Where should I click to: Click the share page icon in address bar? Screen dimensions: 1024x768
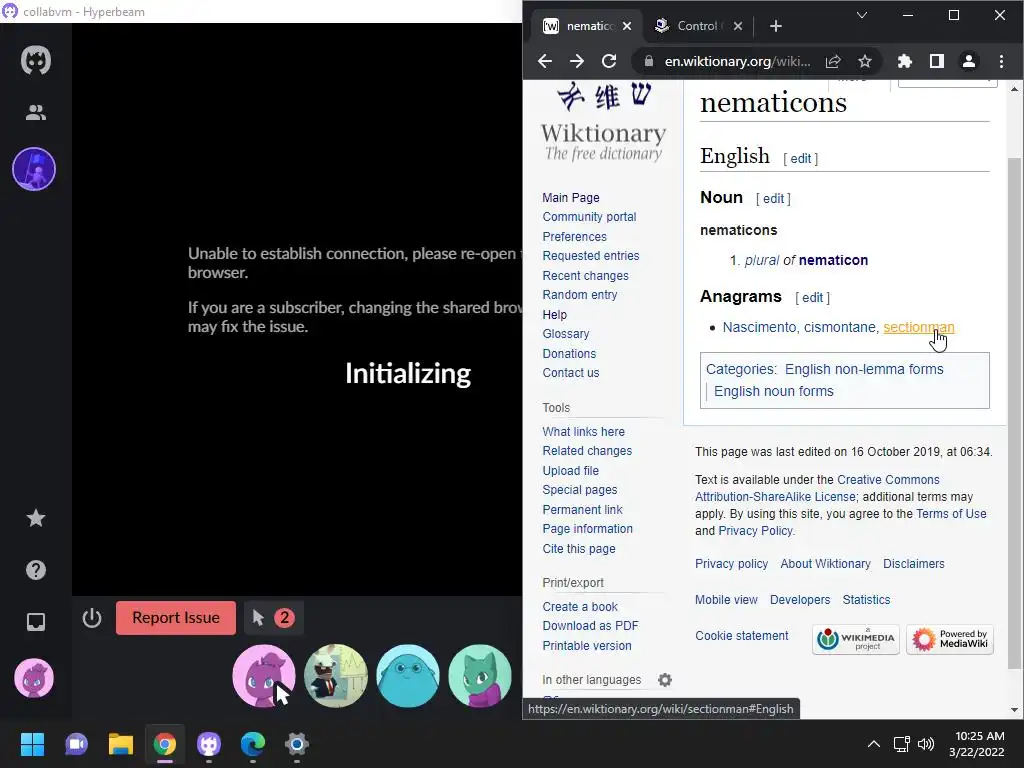(833, 61)
